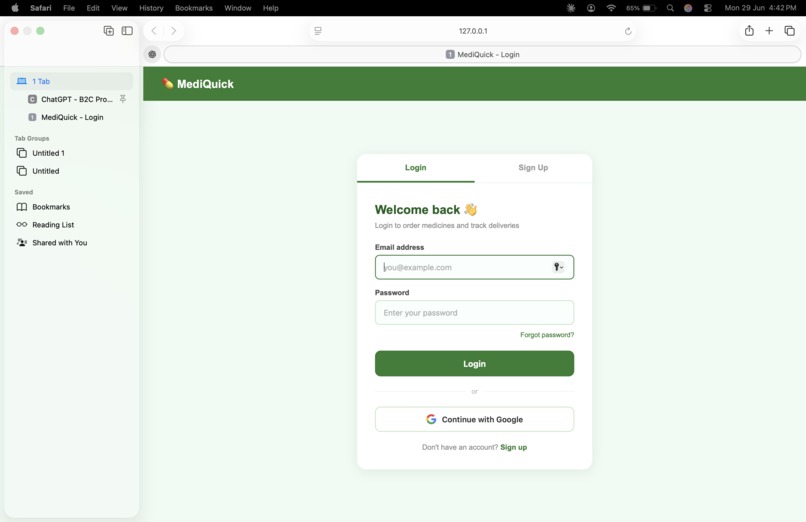This screenshot has width=806, height=522.
Task: Click the Wi-Fi status icon
Action: 611,8
